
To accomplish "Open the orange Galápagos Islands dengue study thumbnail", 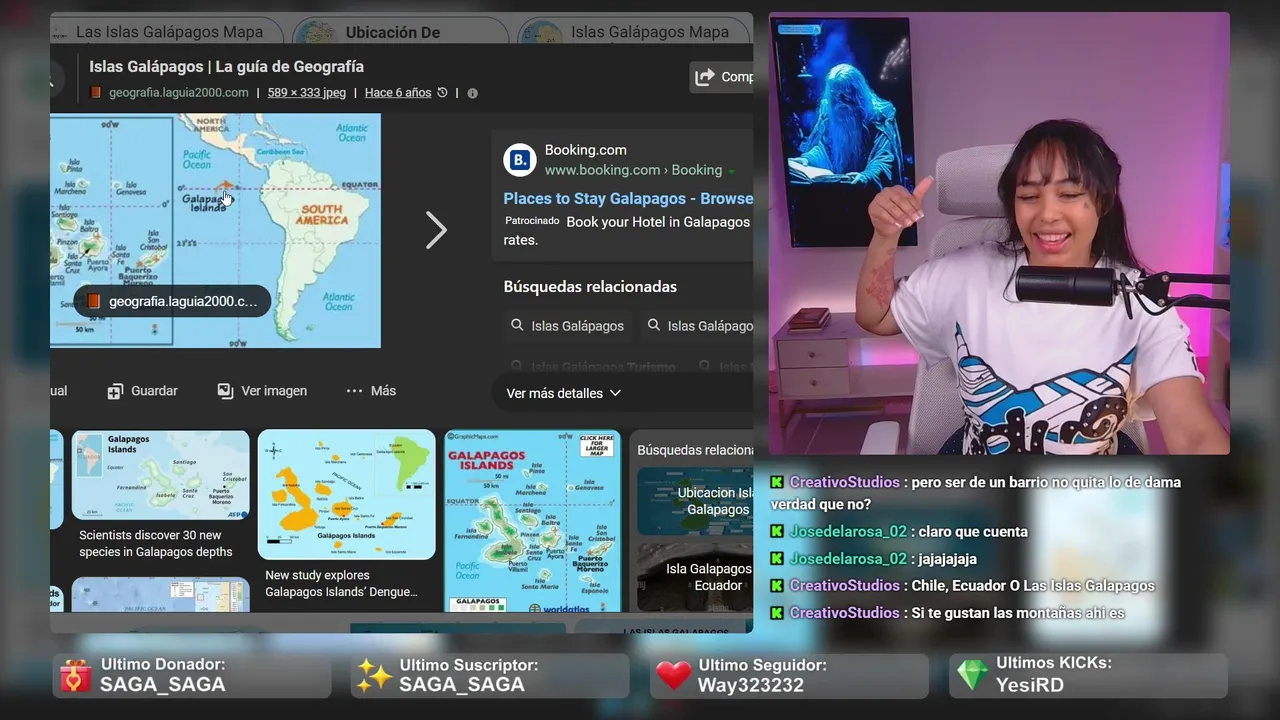I will [x=346, y=494].
